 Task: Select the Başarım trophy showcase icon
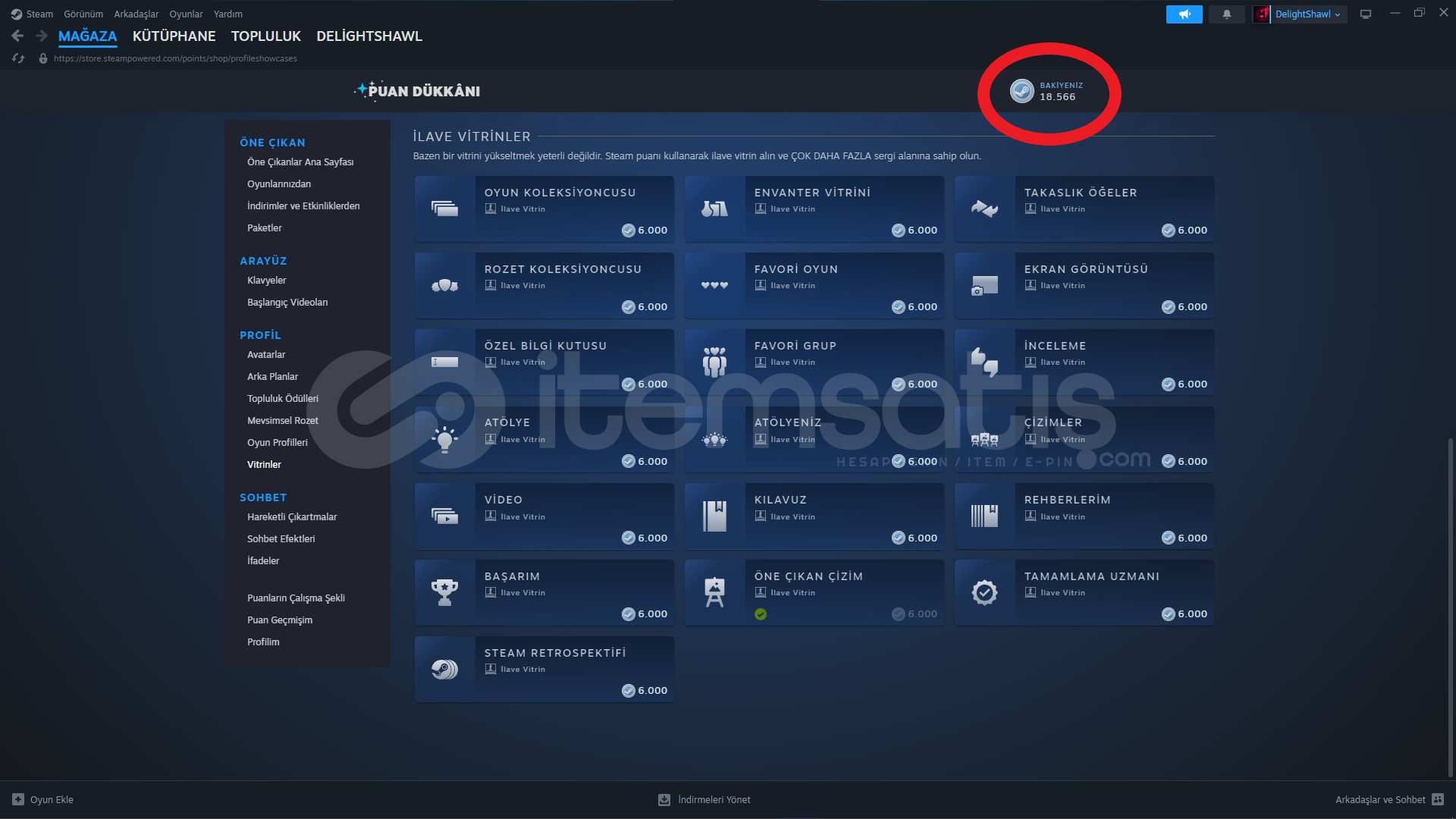pyautogui.click(x=444, y=592)
